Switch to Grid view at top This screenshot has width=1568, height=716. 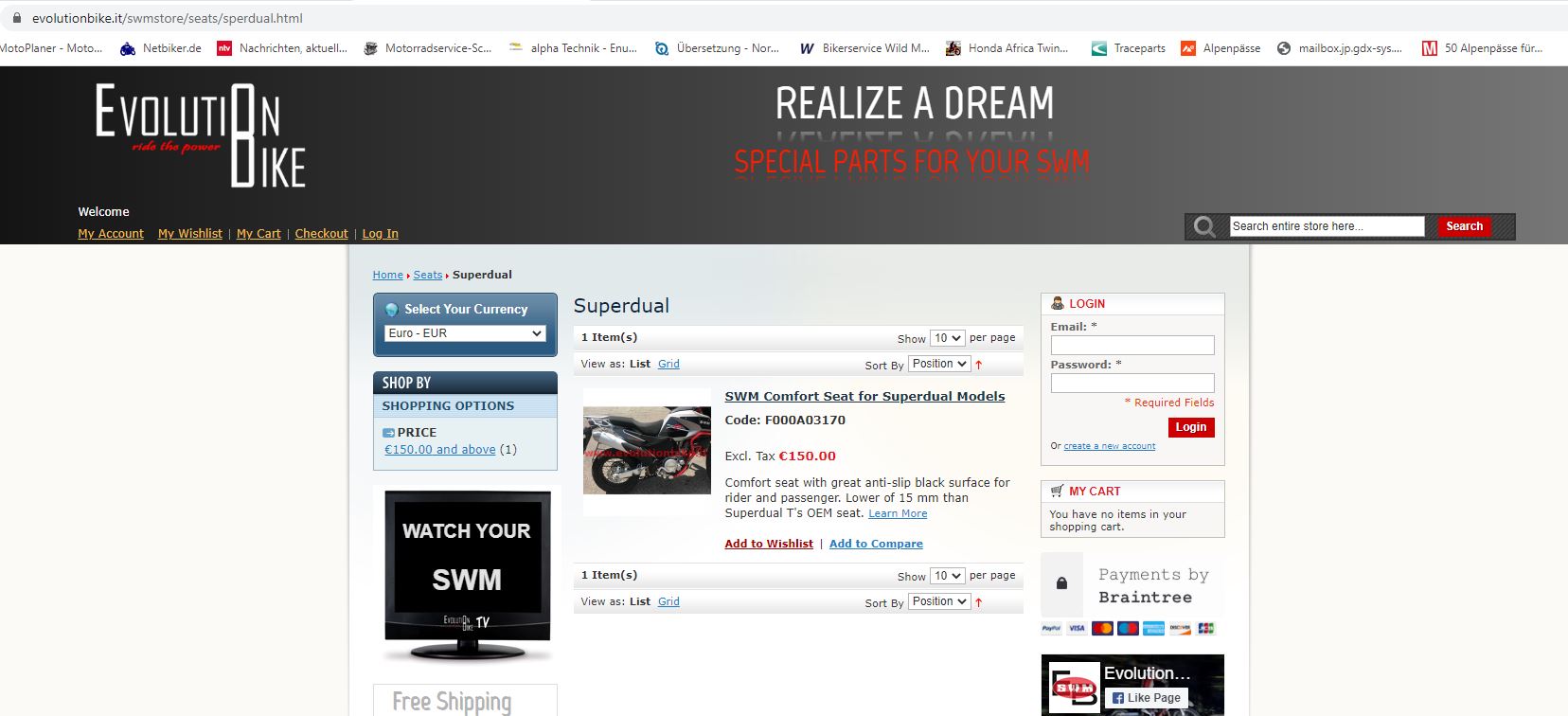click(668, 364)
